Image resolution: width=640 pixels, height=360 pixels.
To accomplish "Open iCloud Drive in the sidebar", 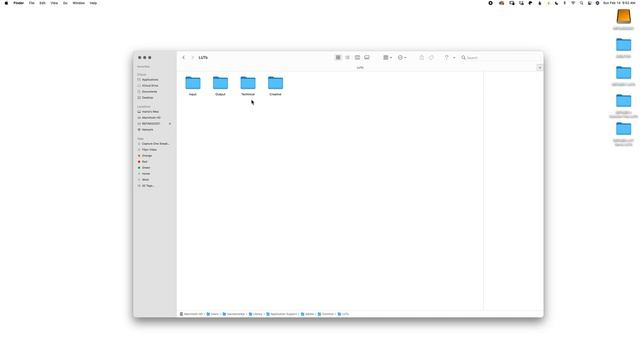I will pos(150,86).
